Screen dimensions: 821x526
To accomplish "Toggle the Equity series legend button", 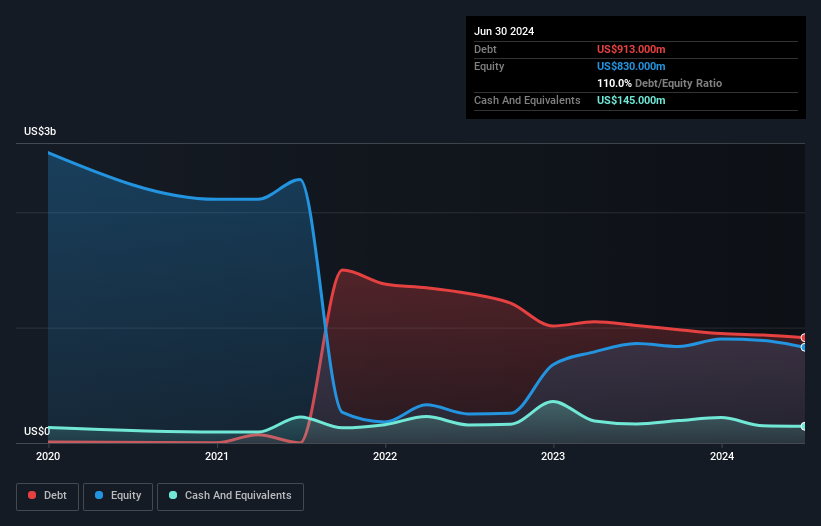I will click(118, 496).
